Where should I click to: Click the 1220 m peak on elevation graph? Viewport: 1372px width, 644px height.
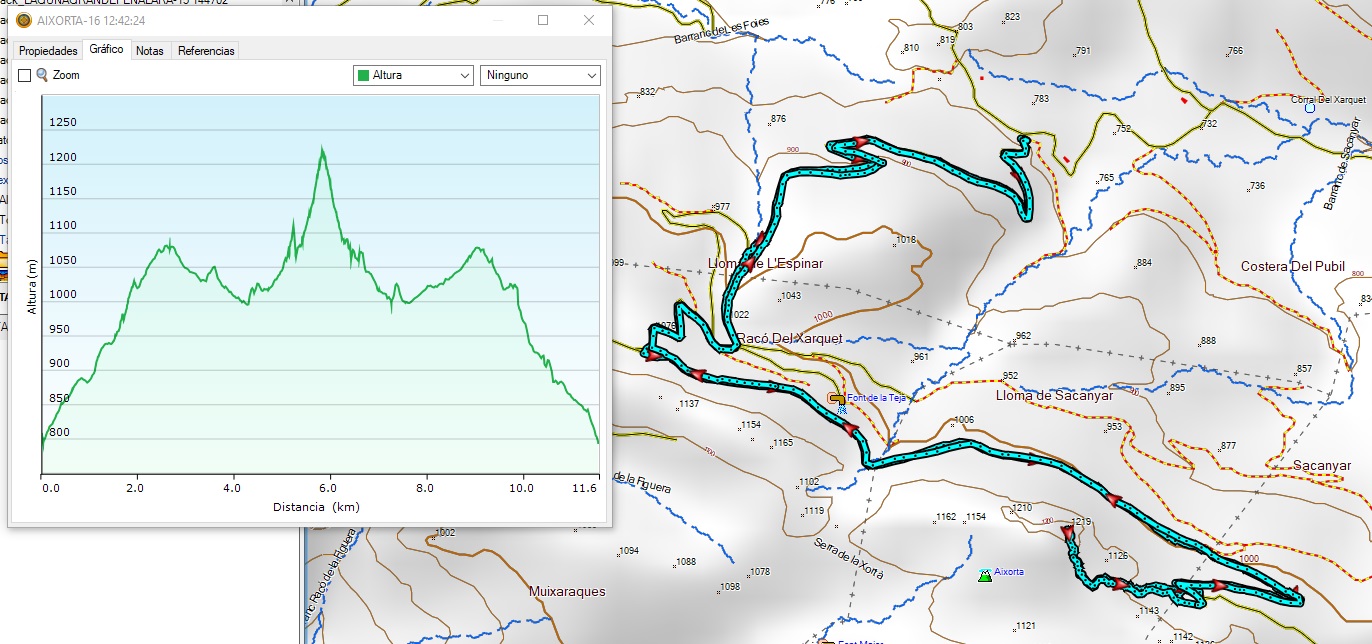[x=322, y=148]
